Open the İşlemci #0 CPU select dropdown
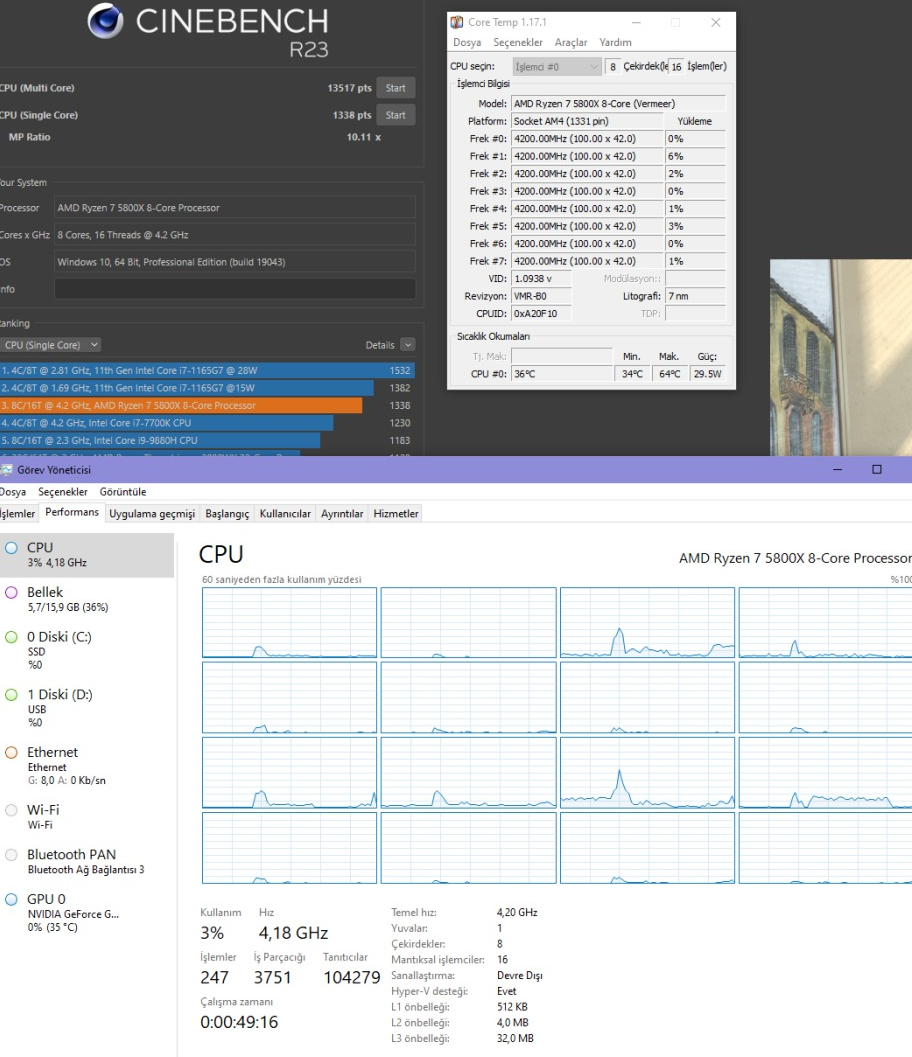The image size is (912, 1057). point(557,67)
